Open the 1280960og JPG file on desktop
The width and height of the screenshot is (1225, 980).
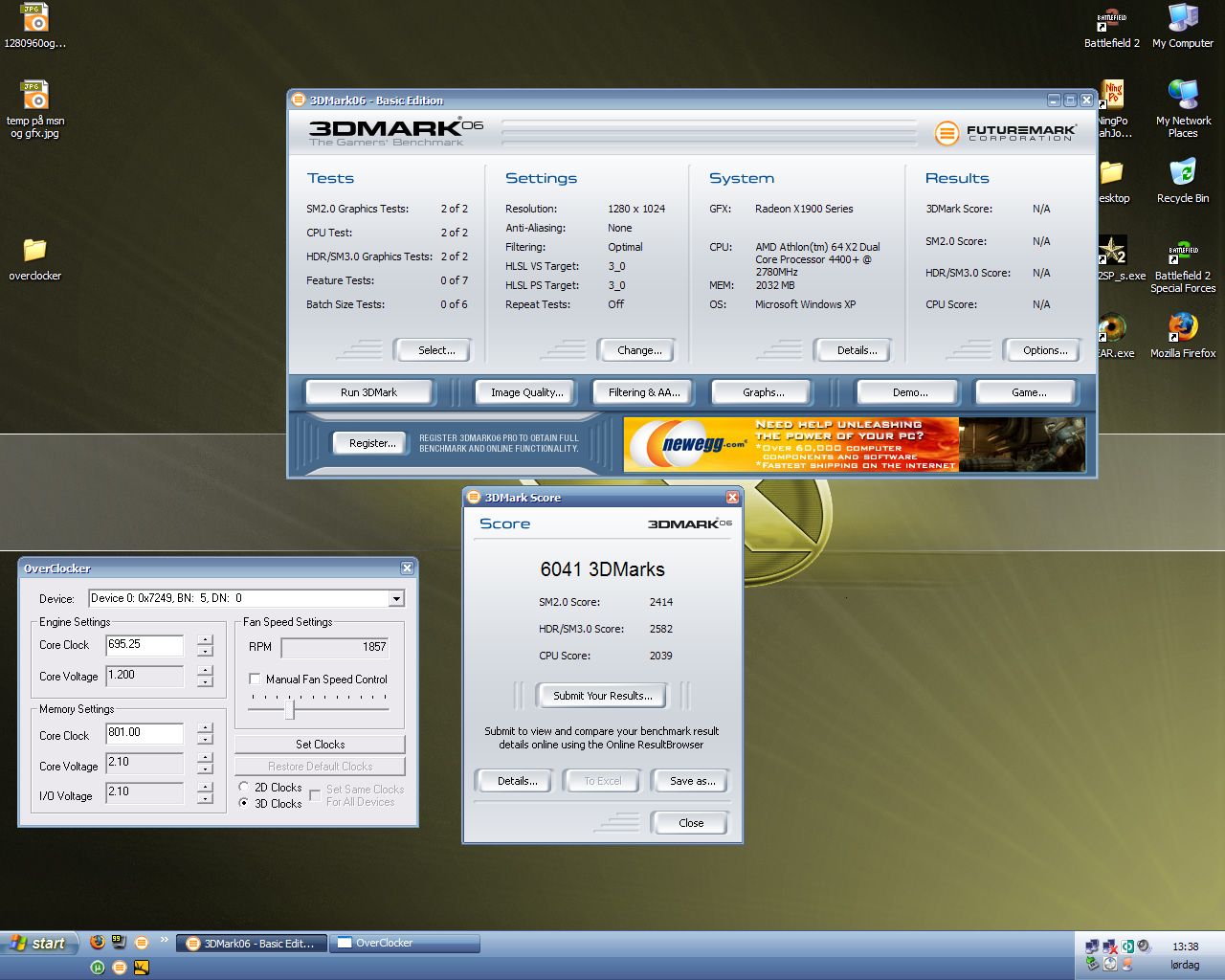35,26
